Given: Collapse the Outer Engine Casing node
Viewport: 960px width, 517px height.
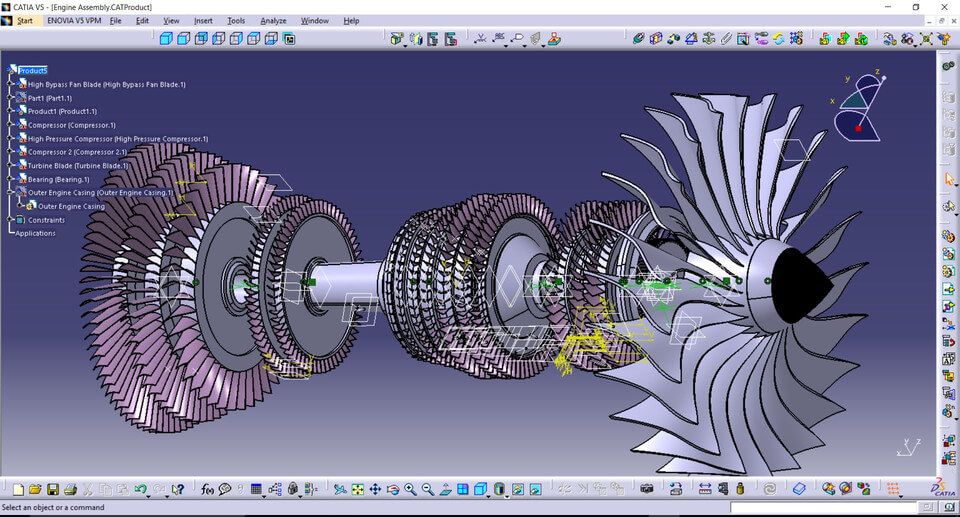Looking at the screenshot, I should (10, 192).
